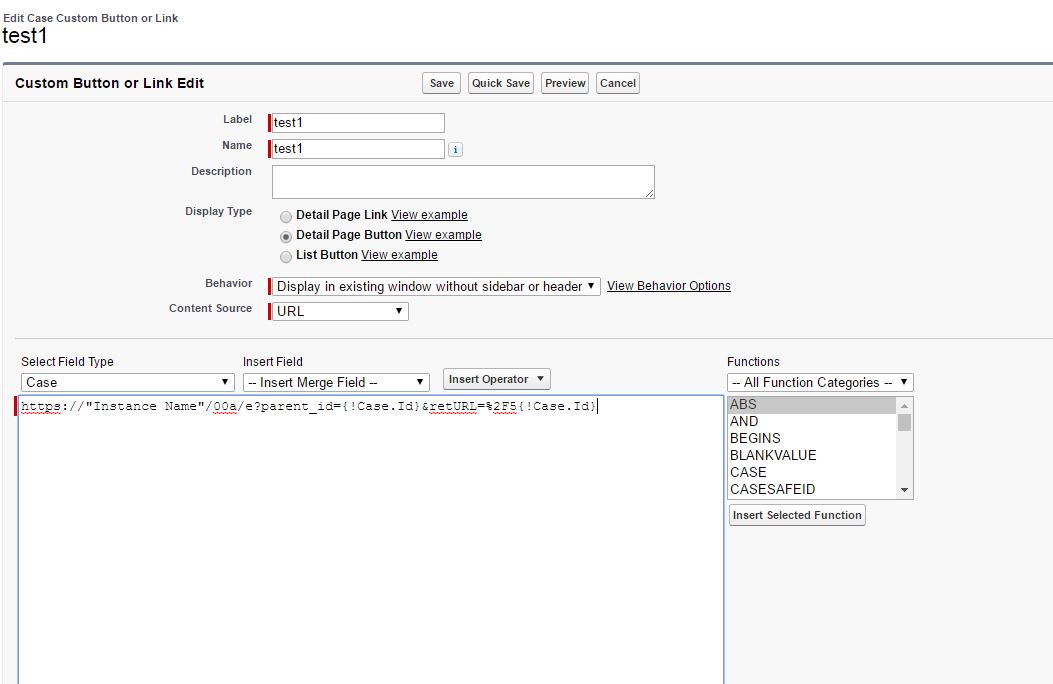1053x684 pixels.
Task: Expand the Insert Operator menu
Action: [496, 379]
